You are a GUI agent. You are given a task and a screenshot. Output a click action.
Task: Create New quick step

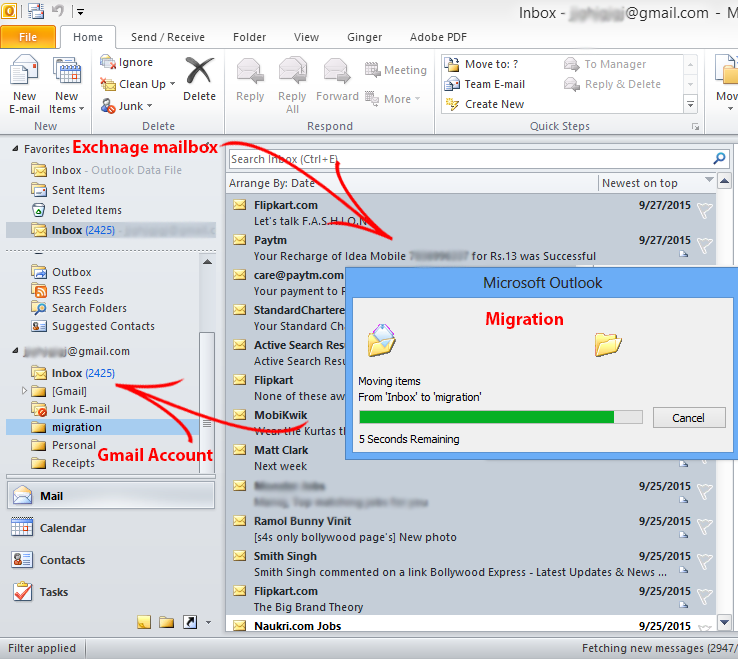pyautogui.click(x=484, y=104)
